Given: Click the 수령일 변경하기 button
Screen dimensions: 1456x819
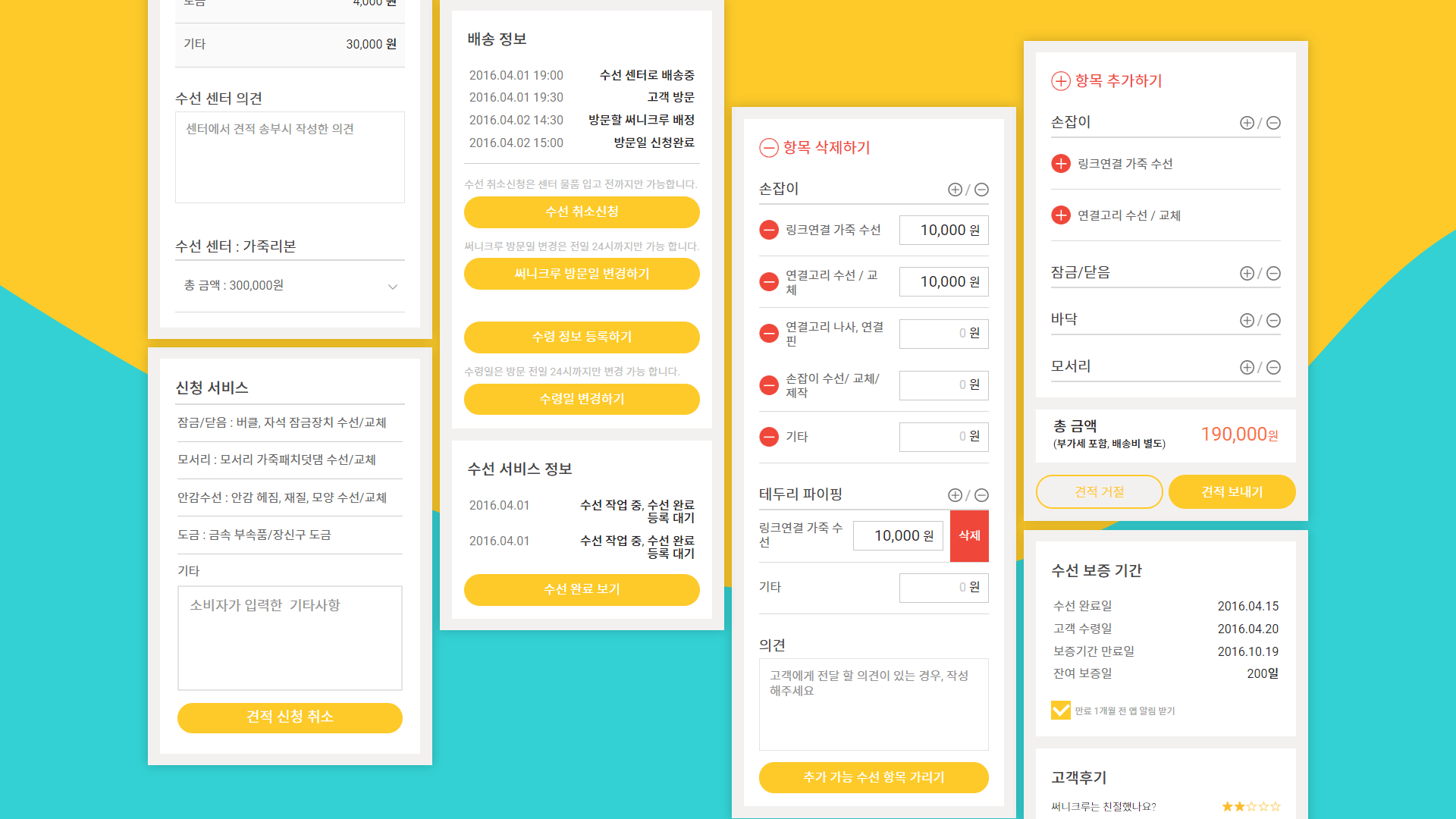Looking at the screenshot, I should [582, 399].
